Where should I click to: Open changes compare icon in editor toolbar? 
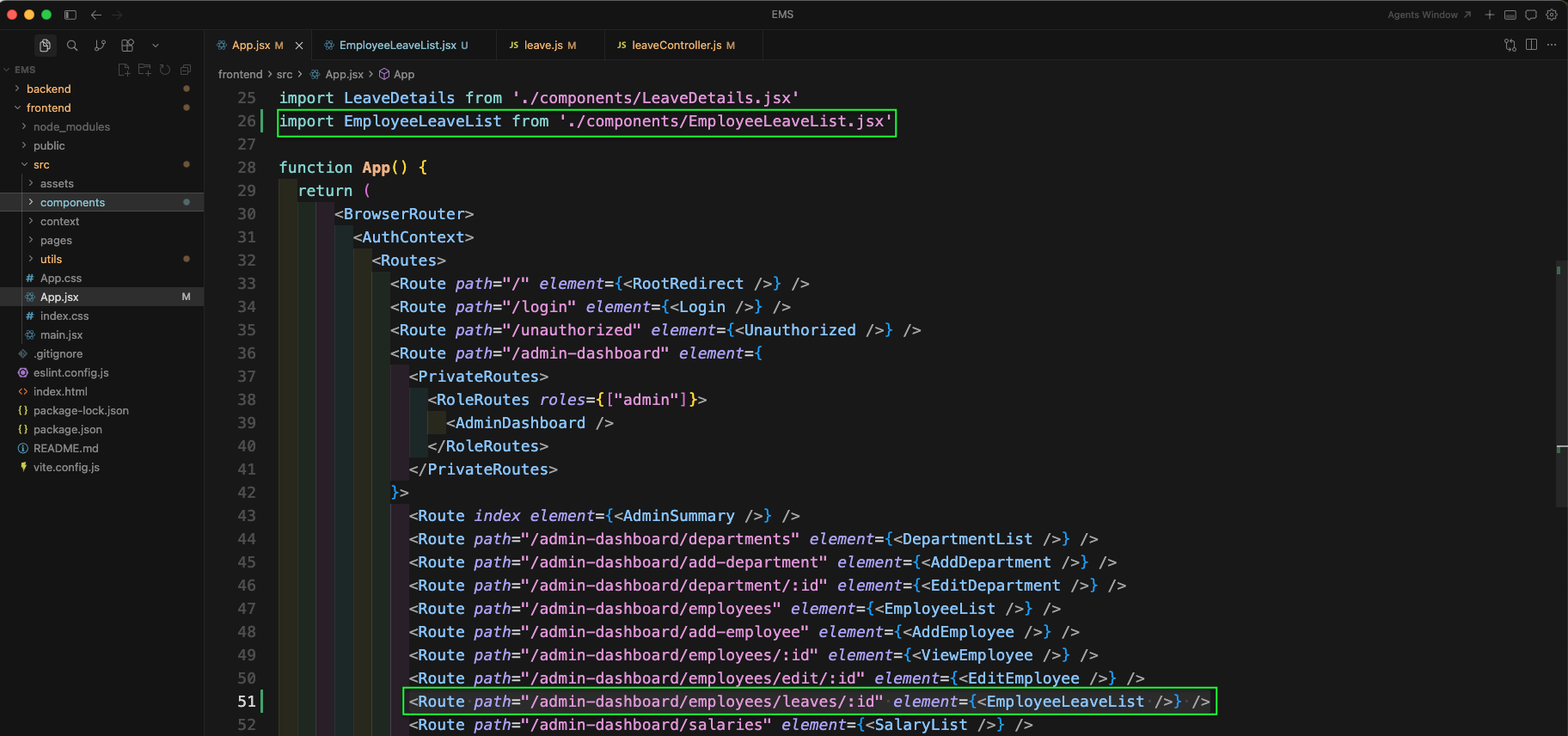[1510, 45]
